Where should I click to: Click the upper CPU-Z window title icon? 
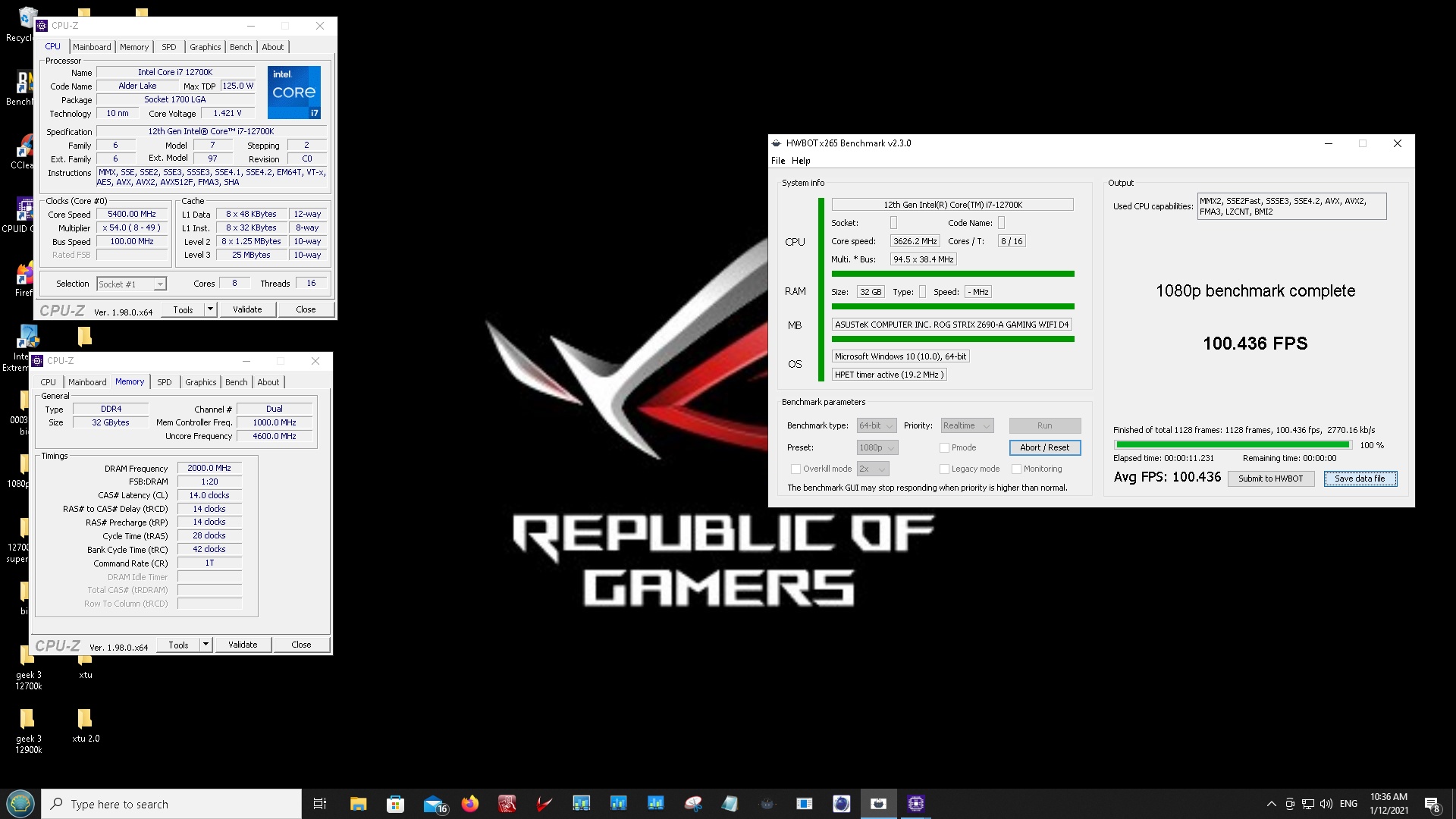point(42,26)
